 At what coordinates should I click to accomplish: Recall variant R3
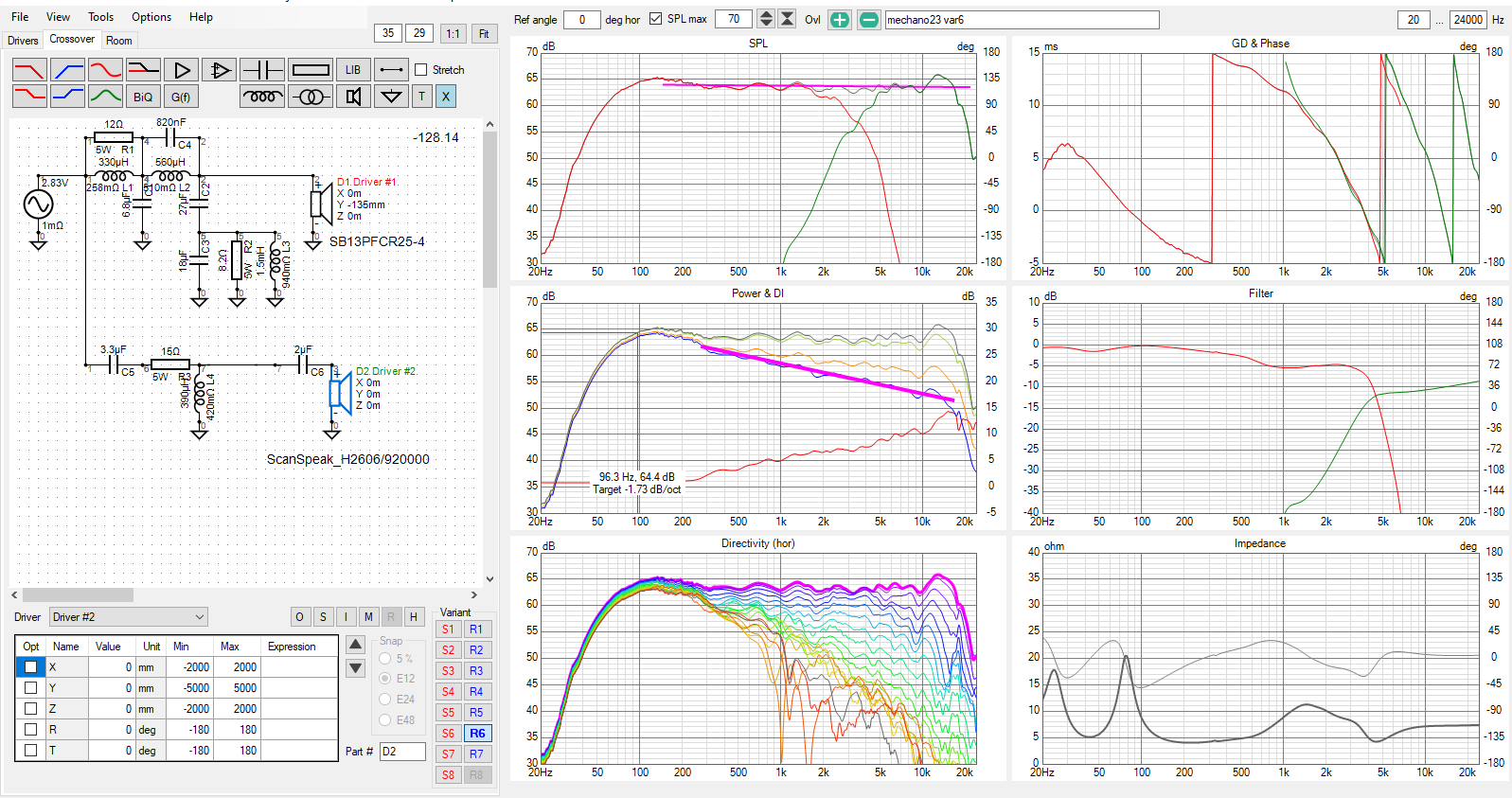(x=476, y=671)
